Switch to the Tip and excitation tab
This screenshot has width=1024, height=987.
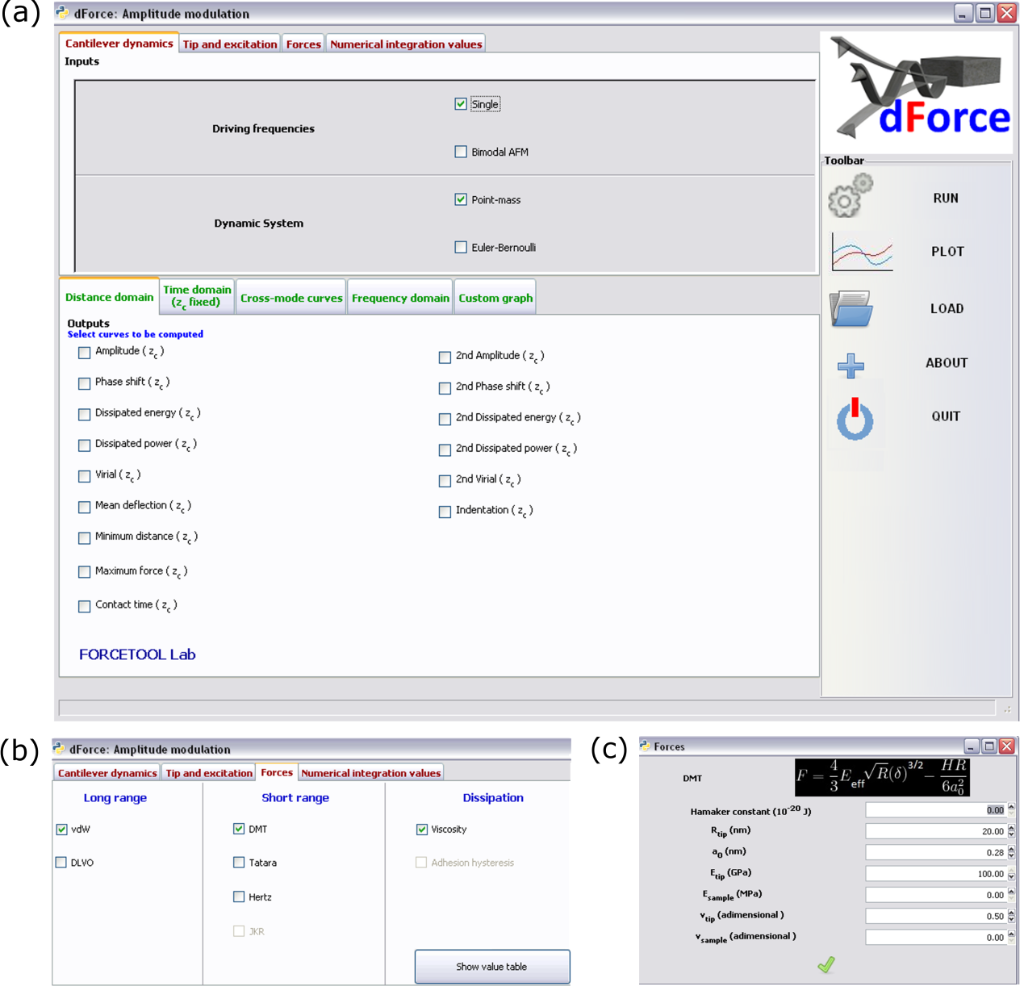[x=231, y=44]
